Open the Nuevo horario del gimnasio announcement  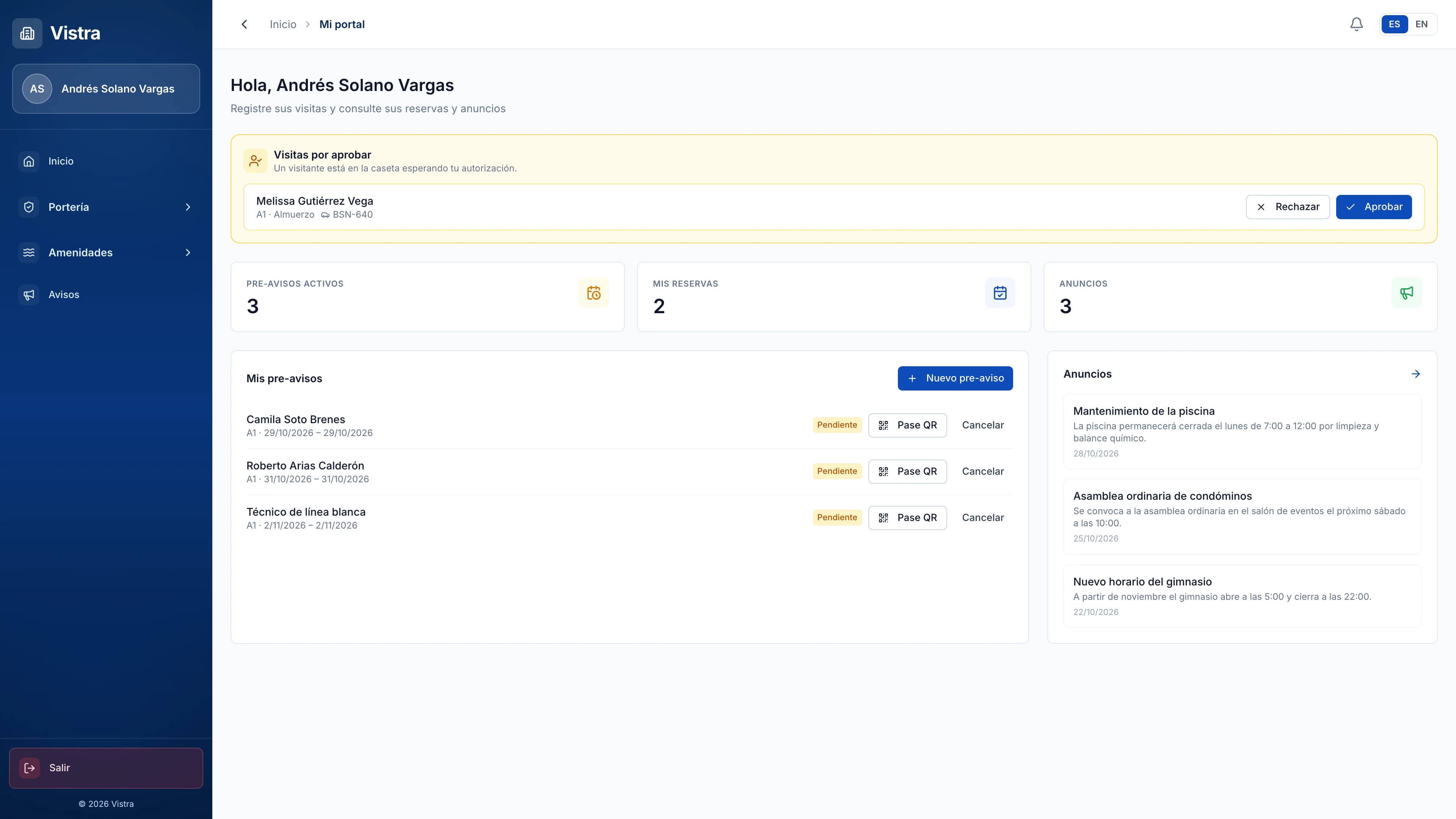(x=1242, y=596)
